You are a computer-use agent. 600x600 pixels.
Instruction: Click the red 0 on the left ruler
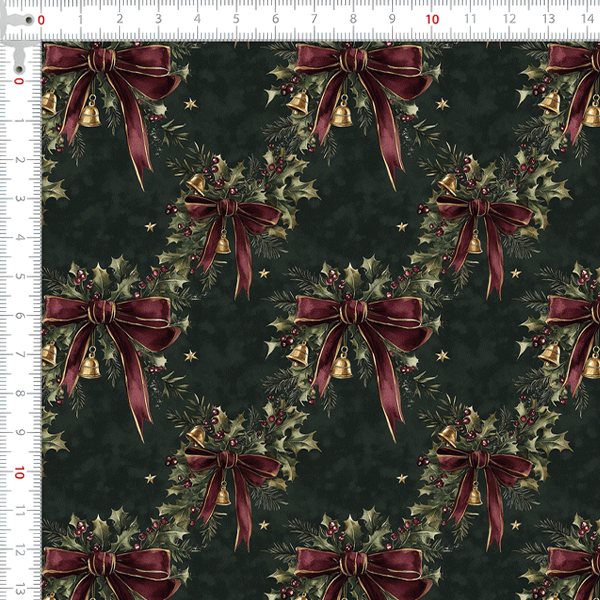[19, 81]
